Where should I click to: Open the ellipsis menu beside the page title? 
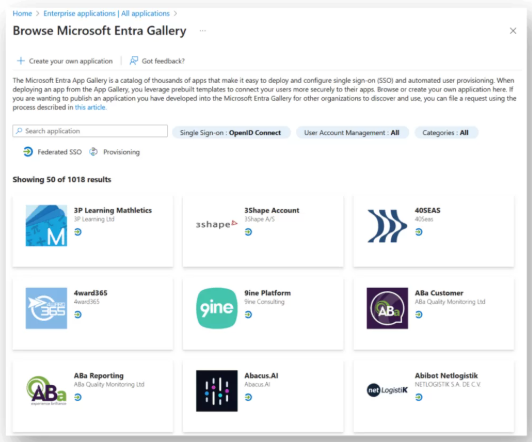click(203, 31)
